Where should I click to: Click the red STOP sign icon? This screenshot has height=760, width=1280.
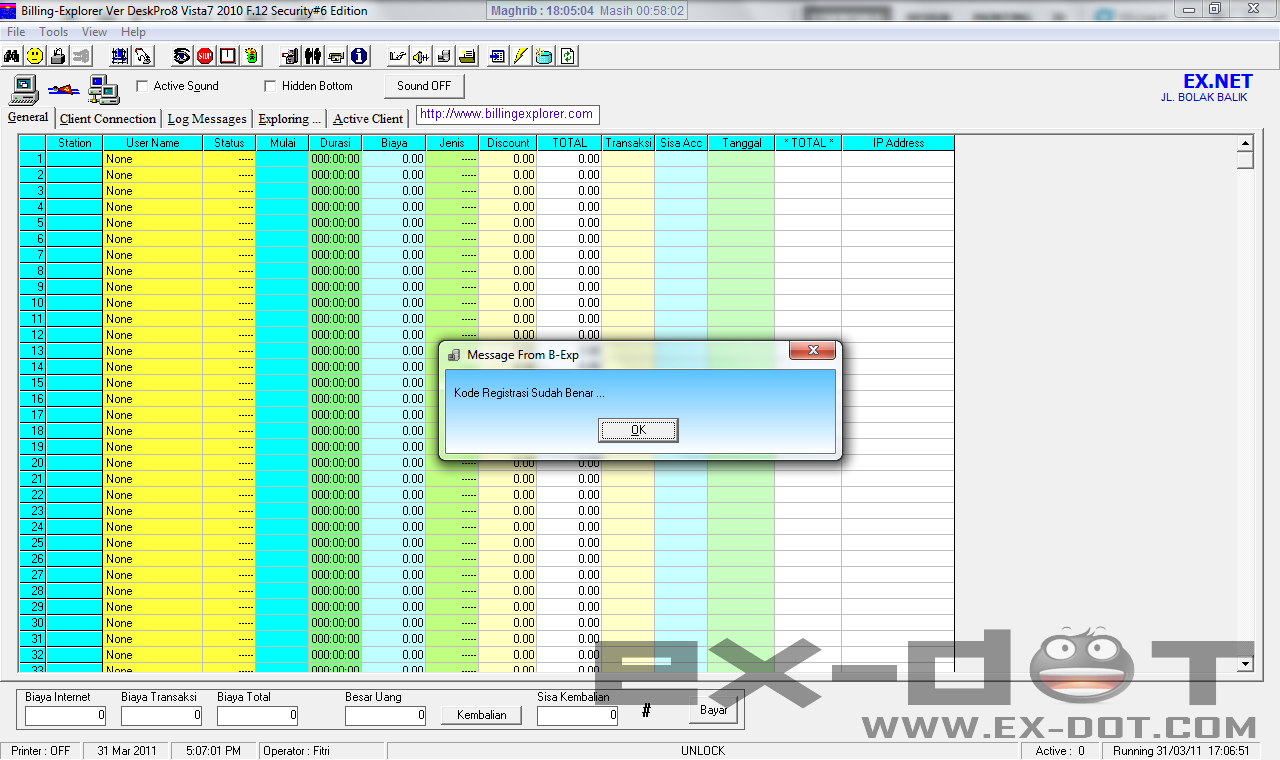204,55
